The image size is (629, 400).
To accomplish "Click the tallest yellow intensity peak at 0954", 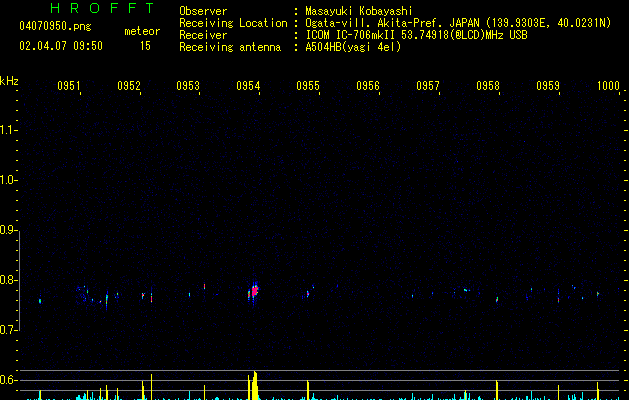I will pos(255,385).
